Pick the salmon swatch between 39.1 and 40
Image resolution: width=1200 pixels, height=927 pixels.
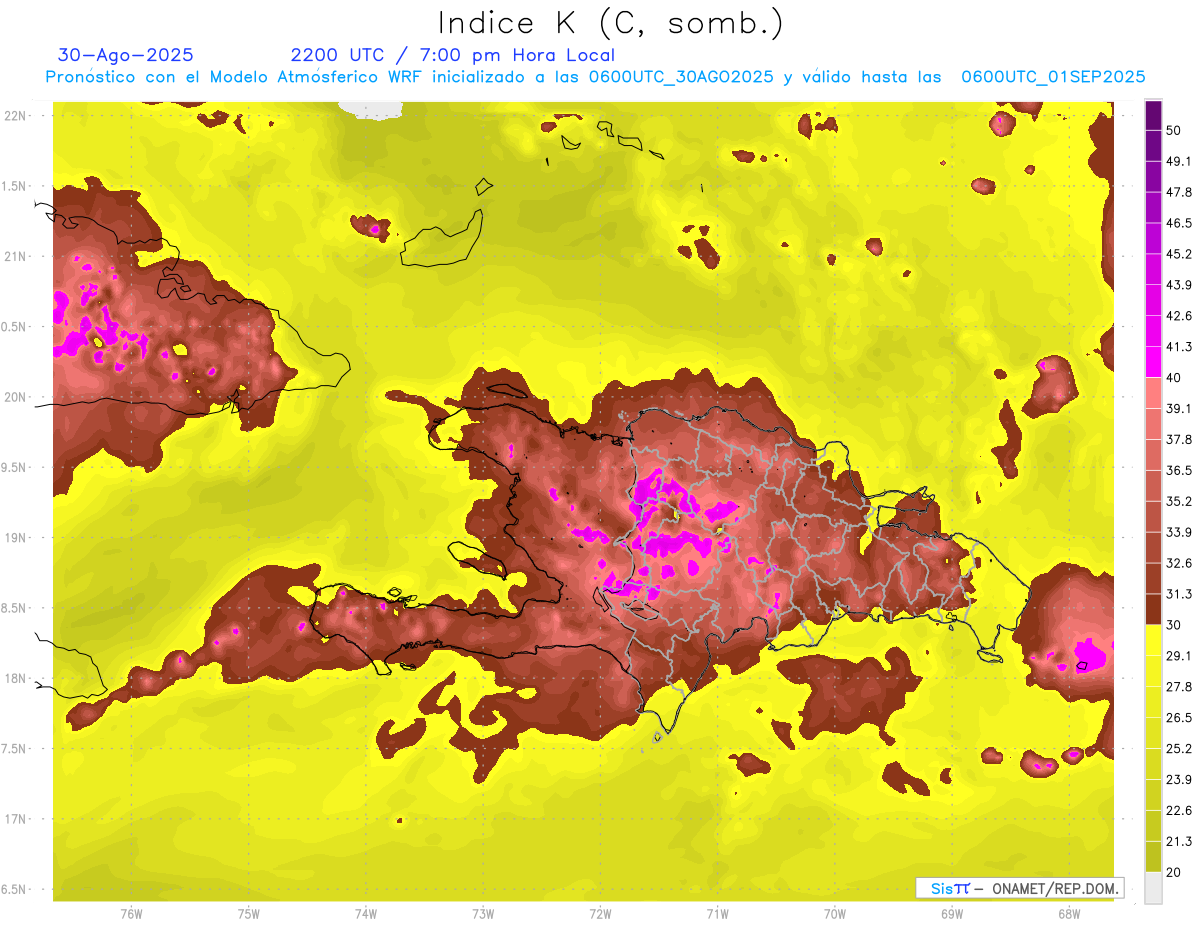pos(1153,393)
